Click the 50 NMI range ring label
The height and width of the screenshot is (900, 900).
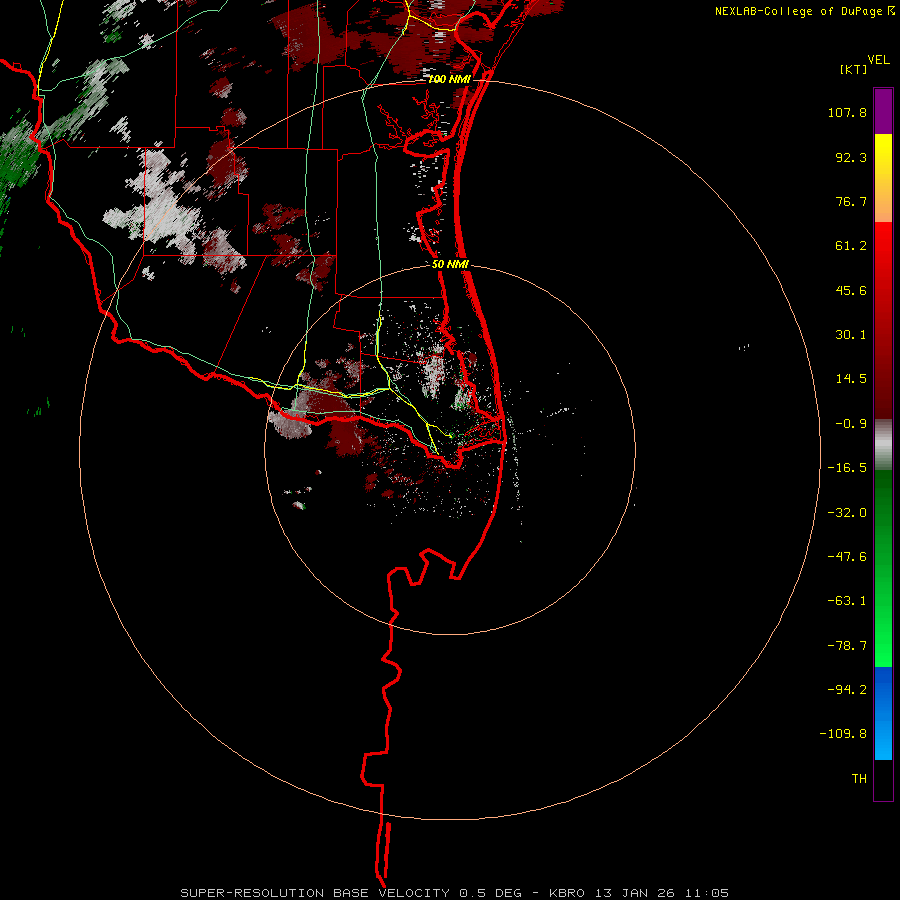[x=451, y=265]
